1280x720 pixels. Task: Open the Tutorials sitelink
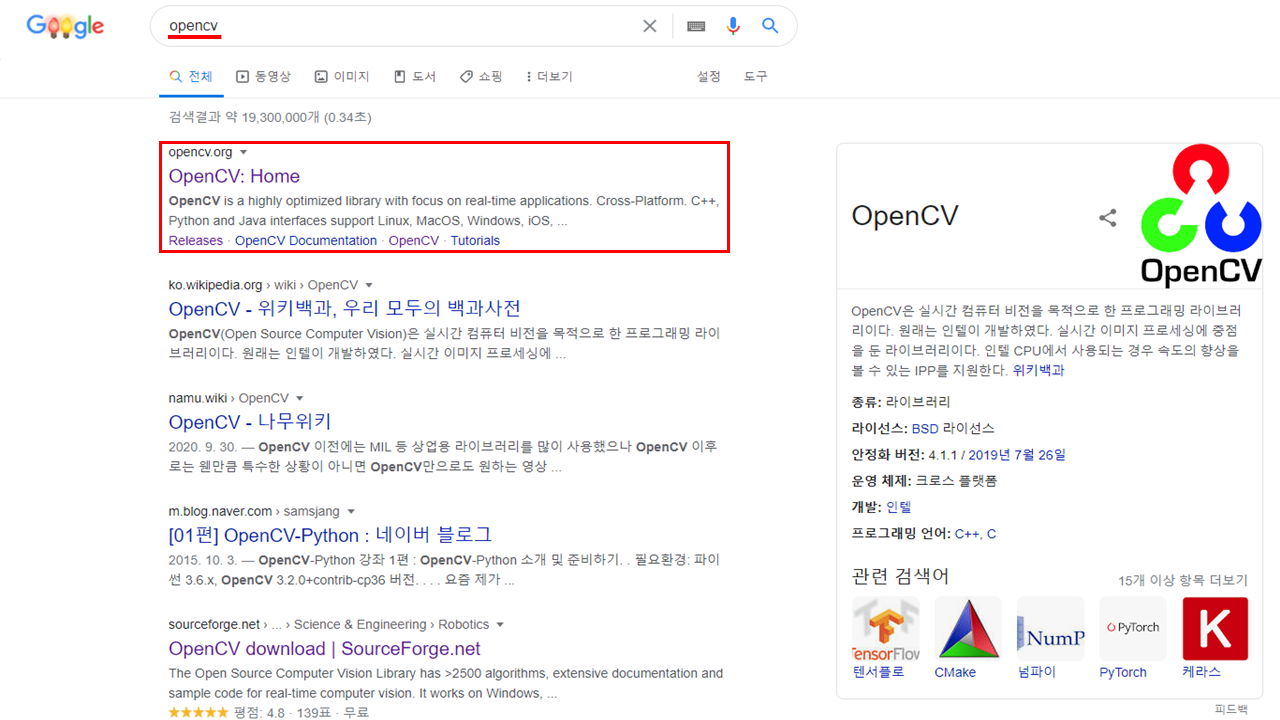click(475, 241)
